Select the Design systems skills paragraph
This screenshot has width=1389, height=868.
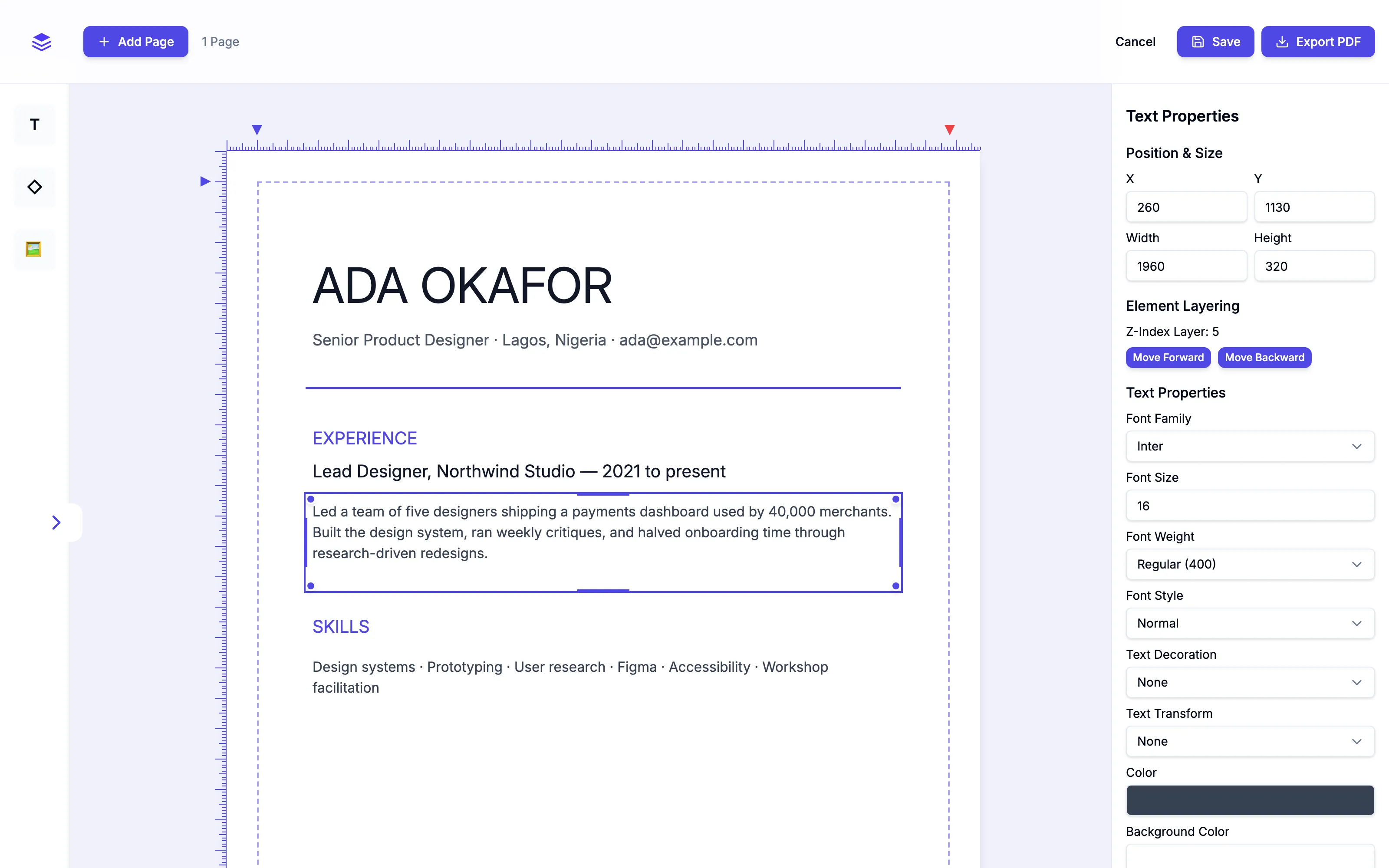(x=570, y=677)
